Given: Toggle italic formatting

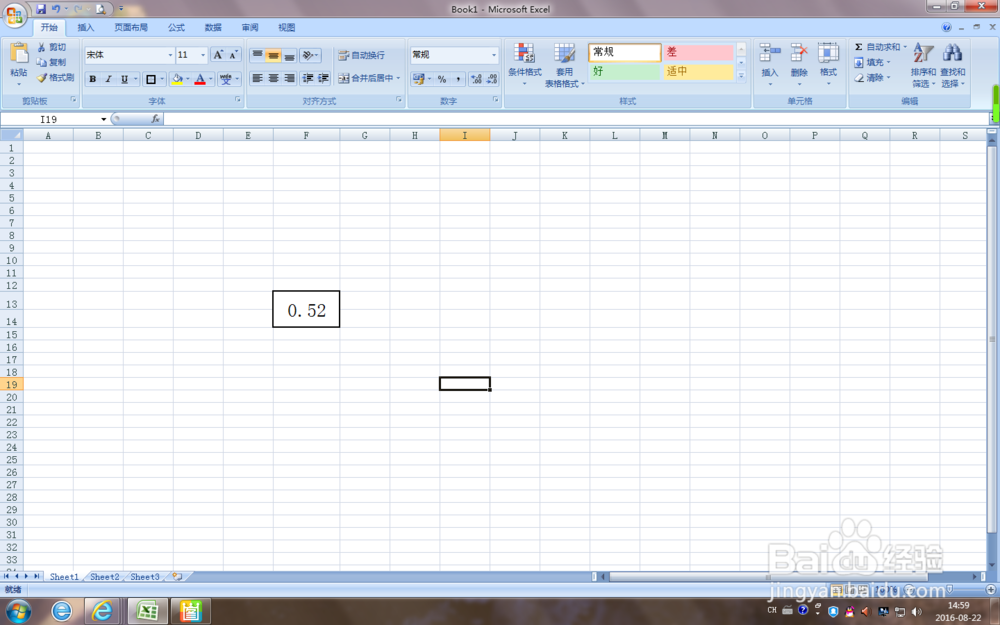Looking at the screenshot, I should click(x=108, y=79).
